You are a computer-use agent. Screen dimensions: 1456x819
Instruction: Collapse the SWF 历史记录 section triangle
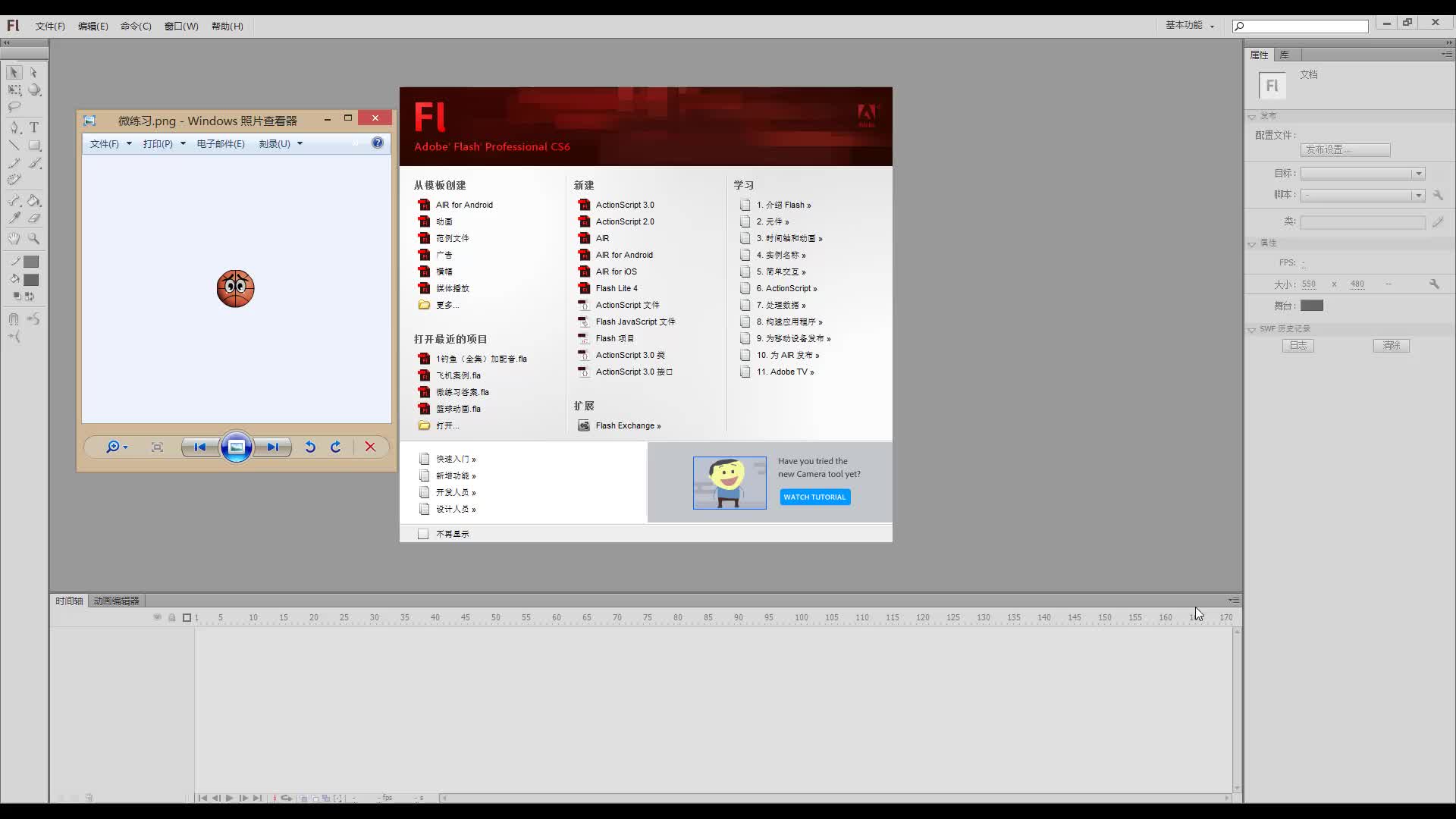tap(1252, 329)
